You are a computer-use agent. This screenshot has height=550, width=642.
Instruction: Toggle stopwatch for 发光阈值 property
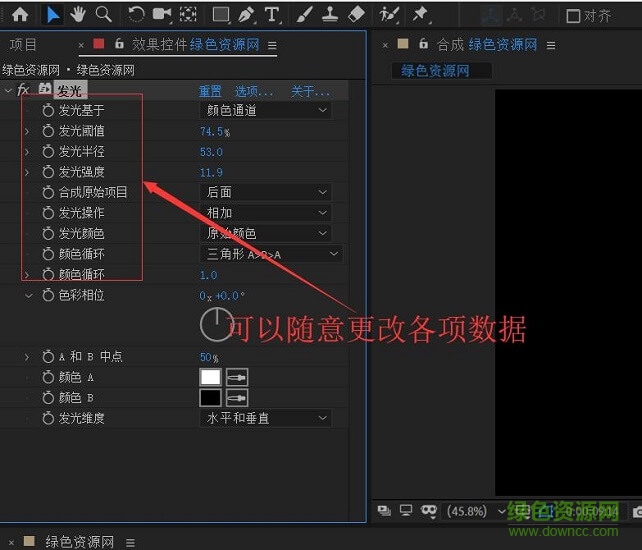[48, 131]
